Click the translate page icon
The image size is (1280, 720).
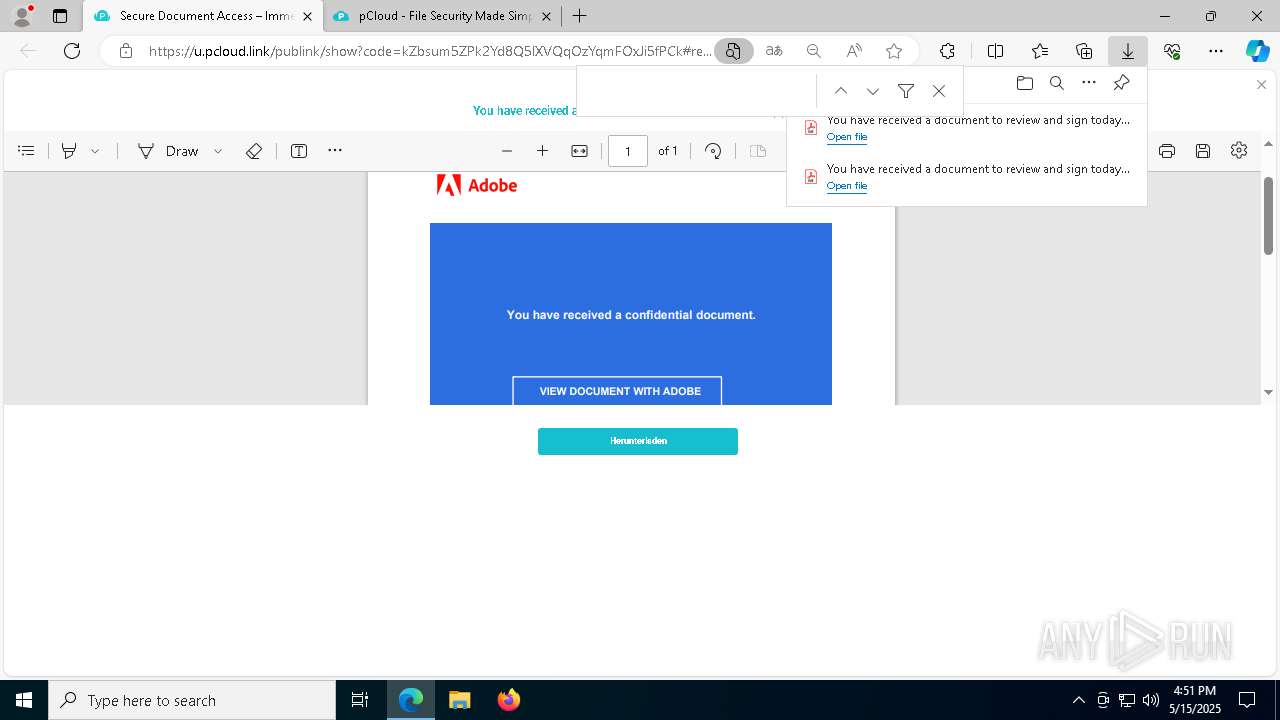click(774, 51)
